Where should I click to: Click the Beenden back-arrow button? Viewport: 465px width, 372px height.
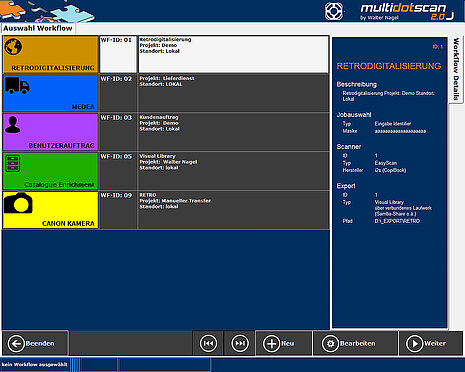tap(35, 343)
